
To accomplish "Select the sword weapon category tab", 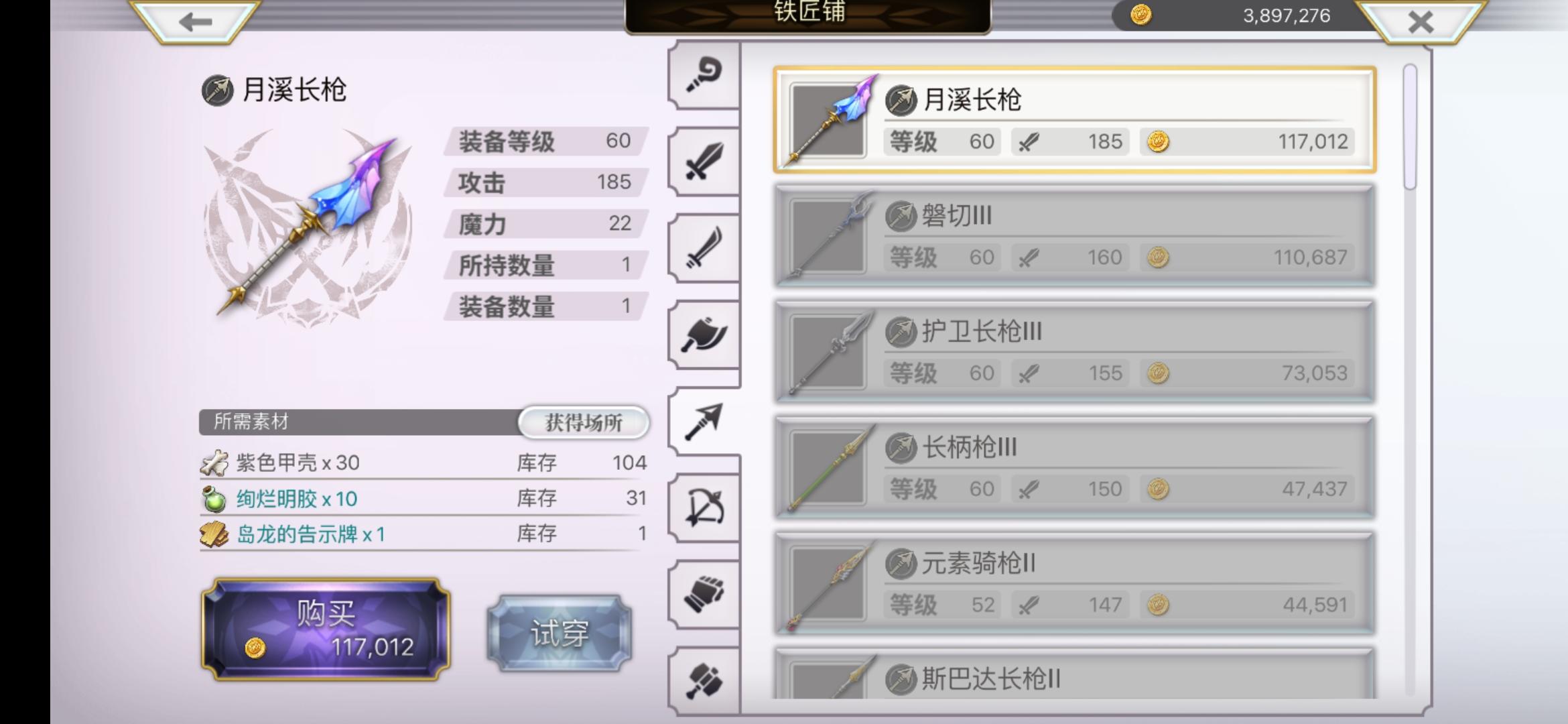I will click(704, 161).
